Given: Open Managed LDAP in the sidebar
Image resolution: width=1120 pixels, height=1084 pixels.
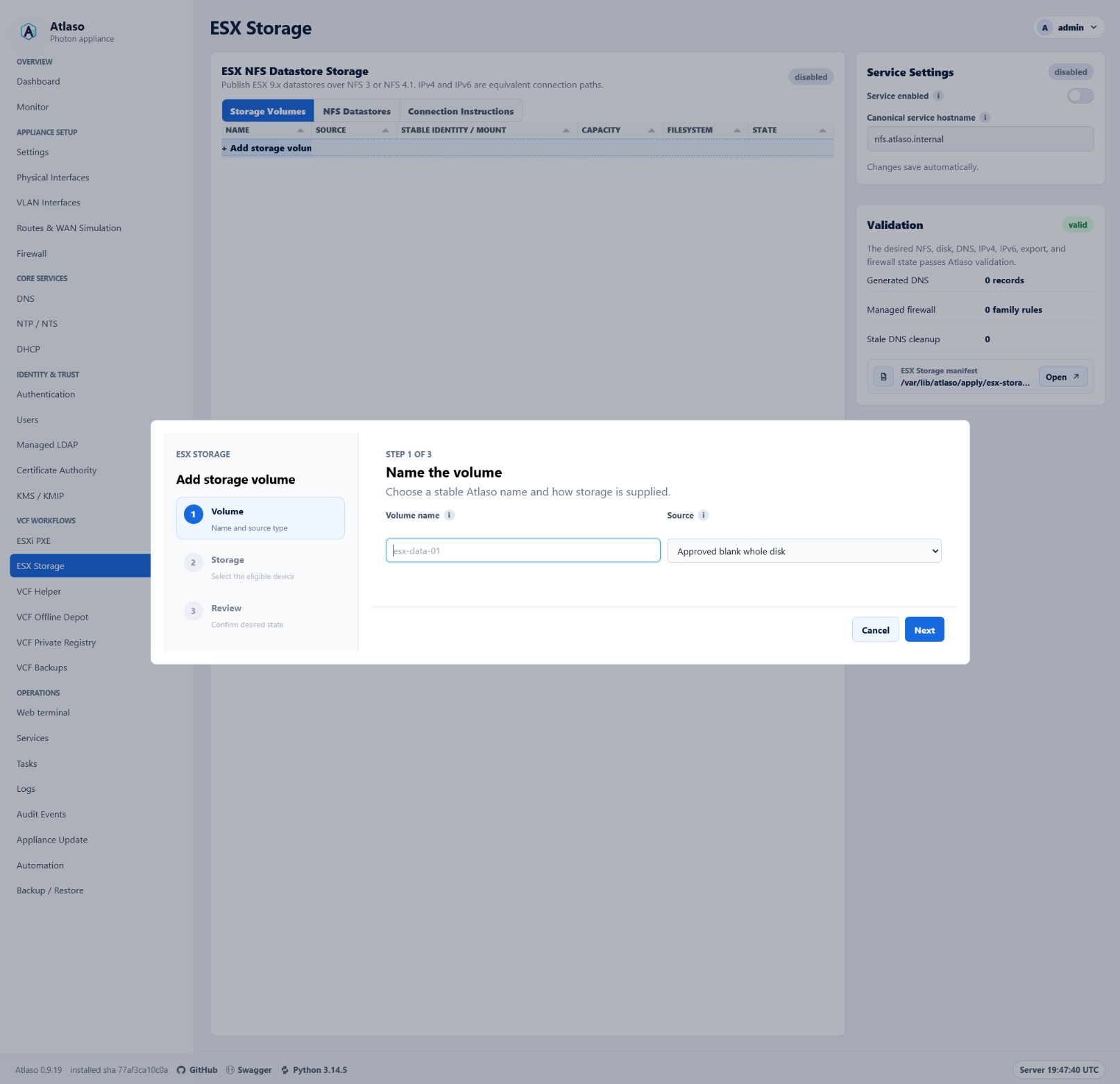Looking at the screenshot, I should point(80,445).
